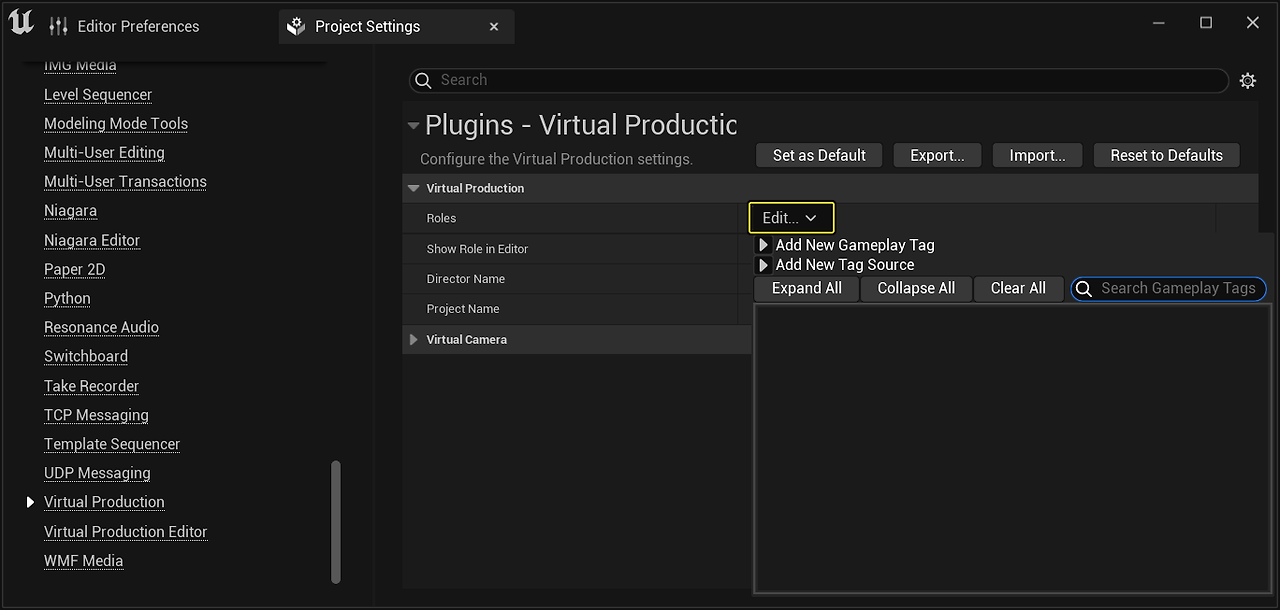
Task: Click the Collapse All button
Action: click(x=916, y=288)
